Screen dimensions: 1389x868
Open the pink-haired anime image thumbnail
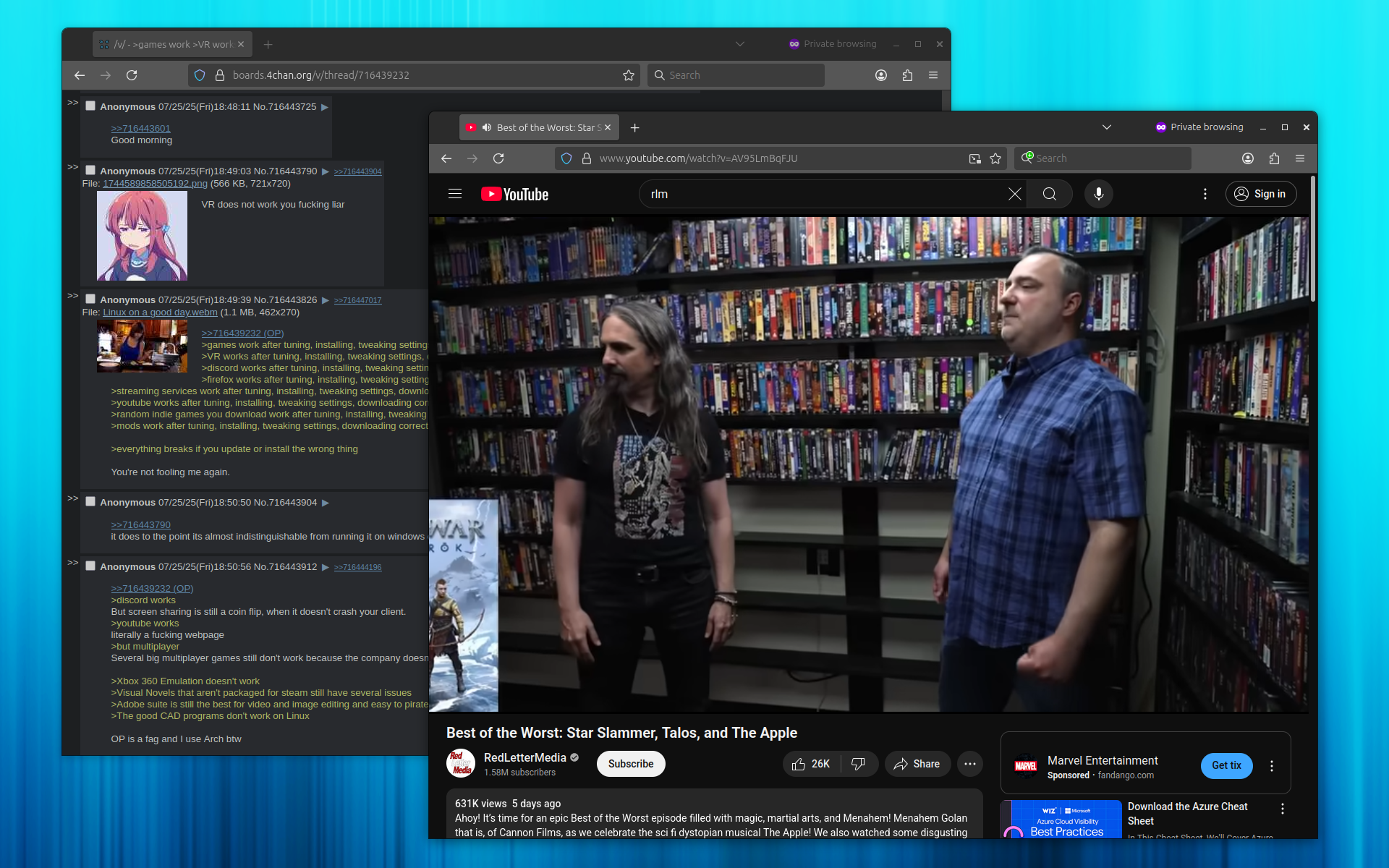click(142, 236)
